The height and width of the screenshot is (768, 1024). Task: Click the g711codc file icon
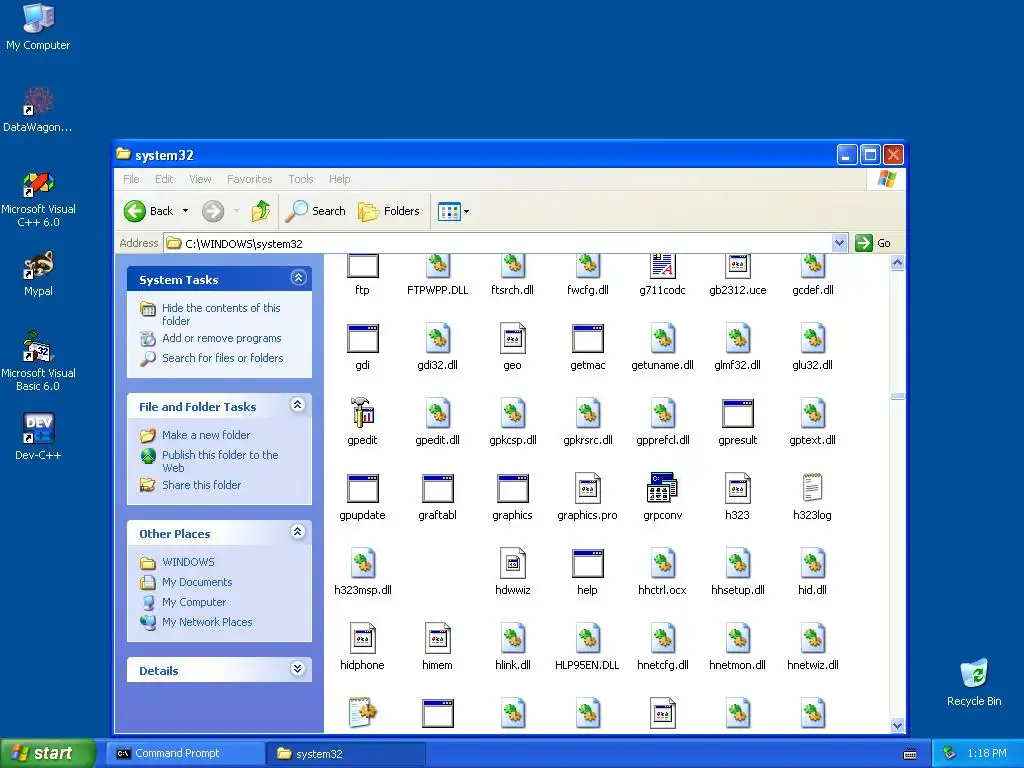coord(662,265)
